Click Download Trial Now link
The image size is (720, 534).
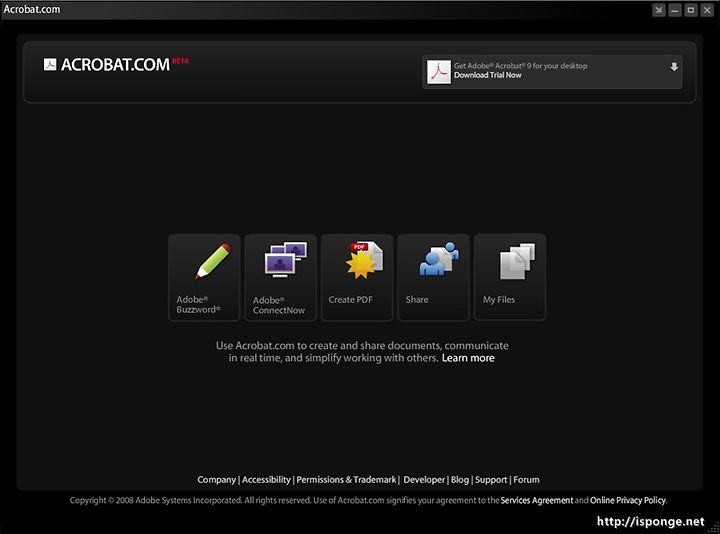488,75
